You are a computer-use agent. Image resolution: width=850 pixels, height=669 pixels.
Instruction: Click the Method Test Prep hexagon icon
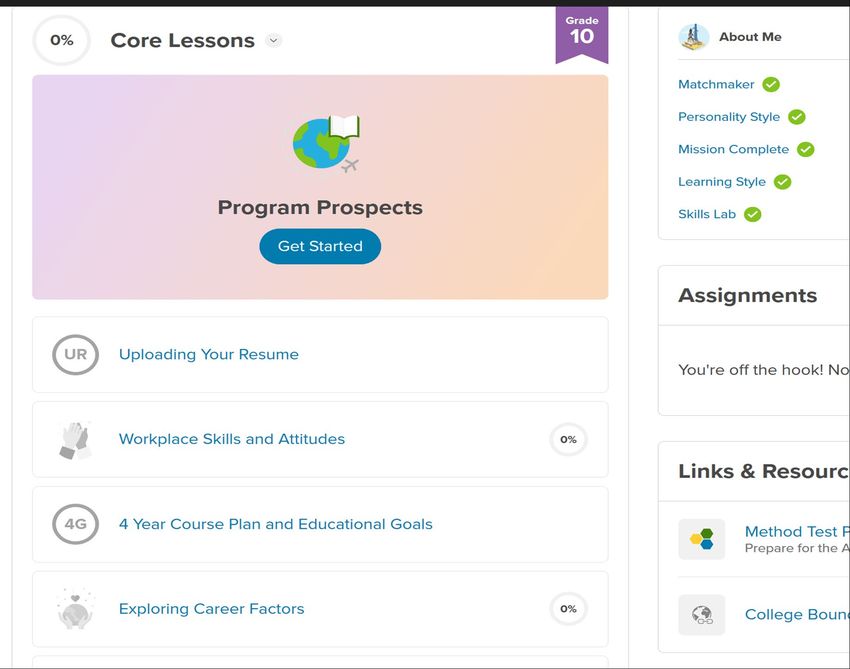click(701, 540)
